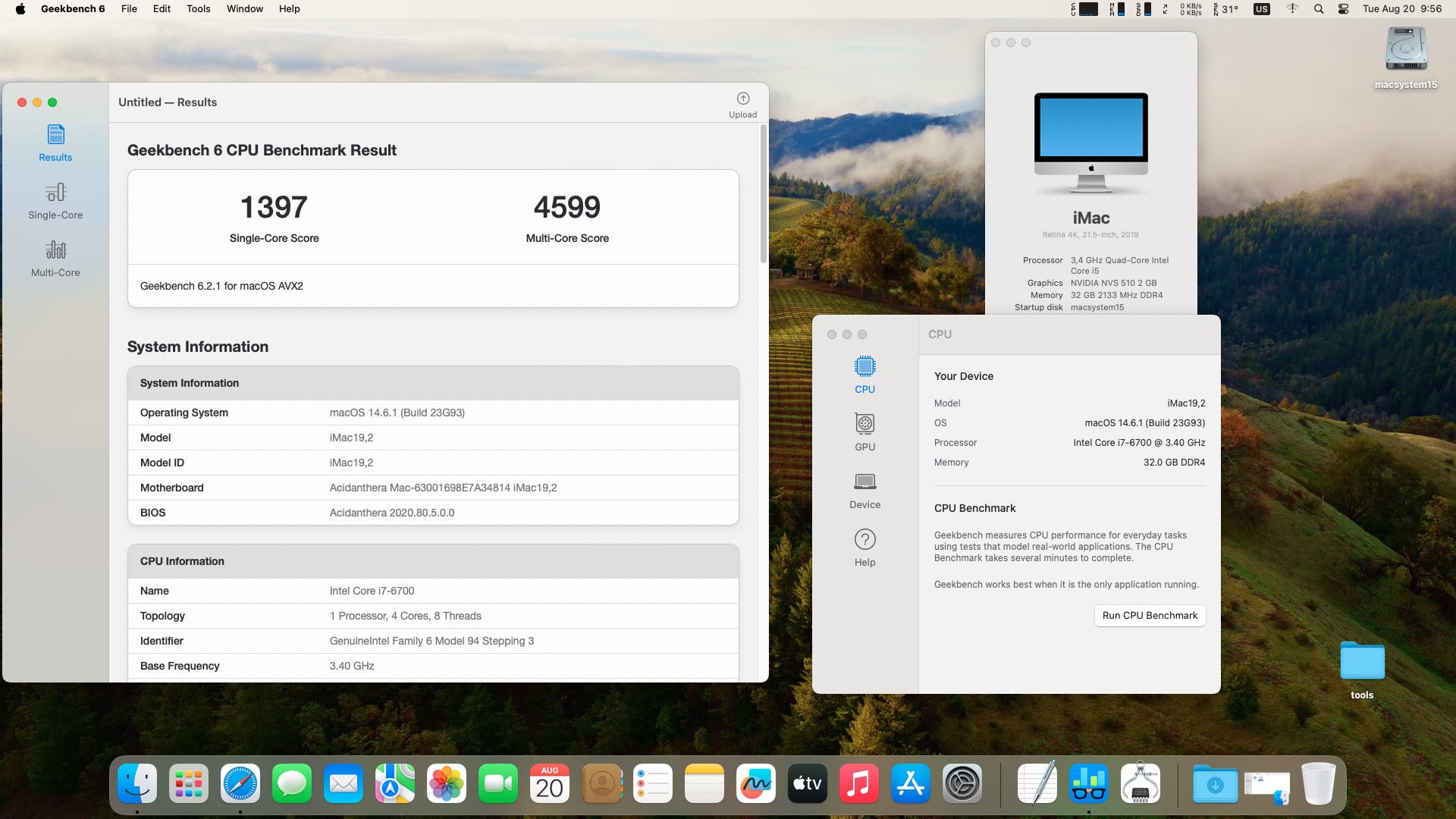Click the temperature 31° menu bar item
This screenshot has width=1456, height=819.
(1225, 9)
